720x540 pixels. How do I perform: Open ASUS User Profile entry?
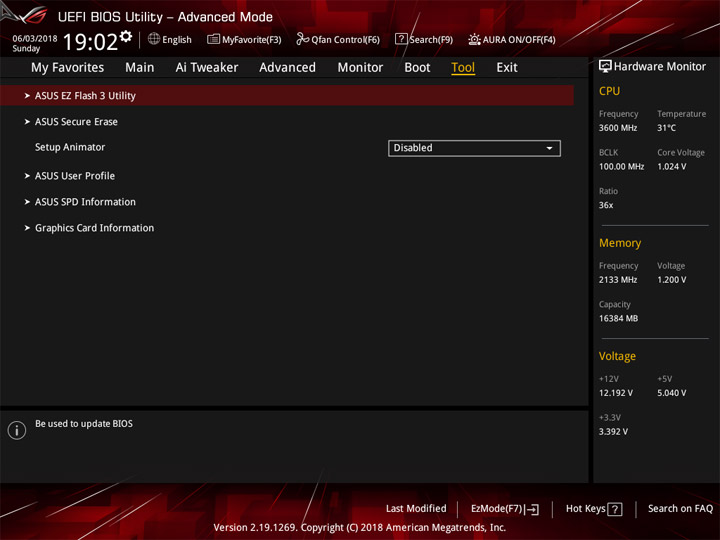coord(75,176)
